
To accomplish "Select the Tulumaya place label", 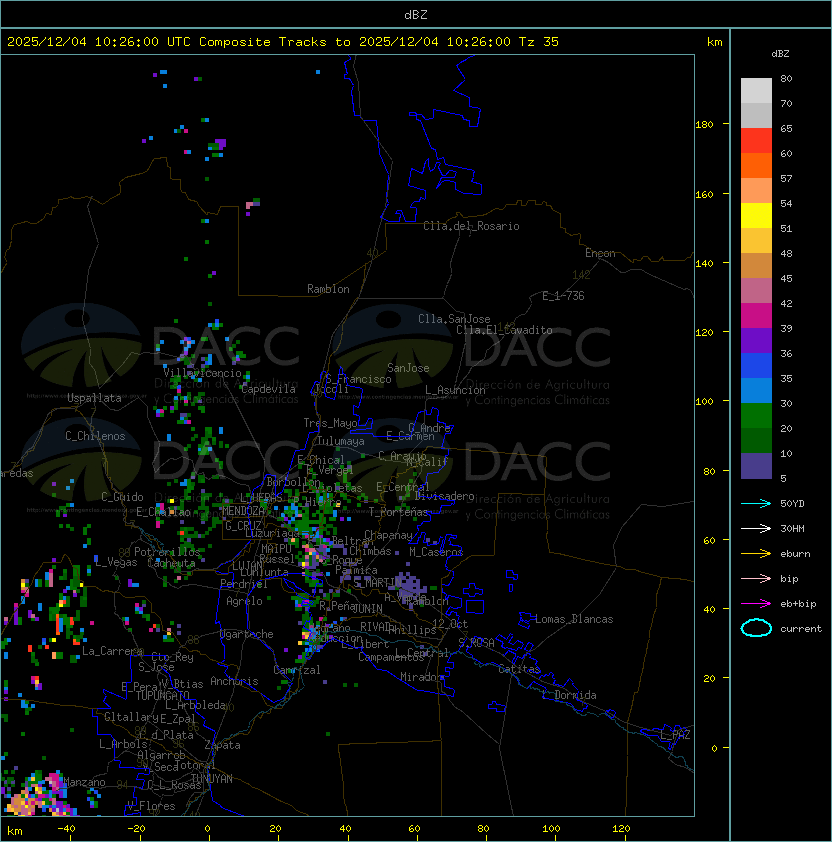I will pyautogui.click(x=341, y=441).
